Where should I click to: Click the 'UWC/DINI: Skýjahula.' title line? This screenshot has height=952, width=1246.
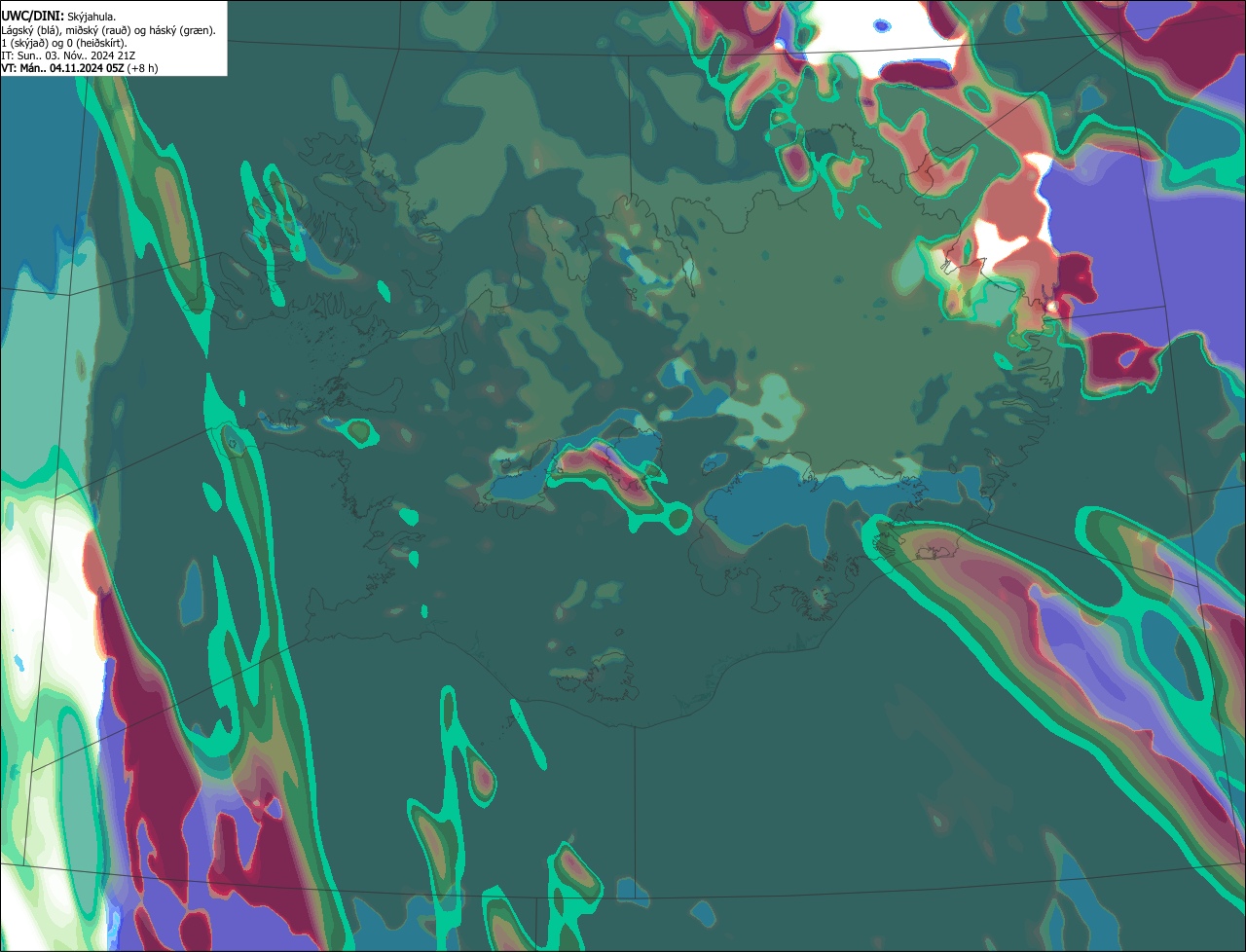click(58, 17)
